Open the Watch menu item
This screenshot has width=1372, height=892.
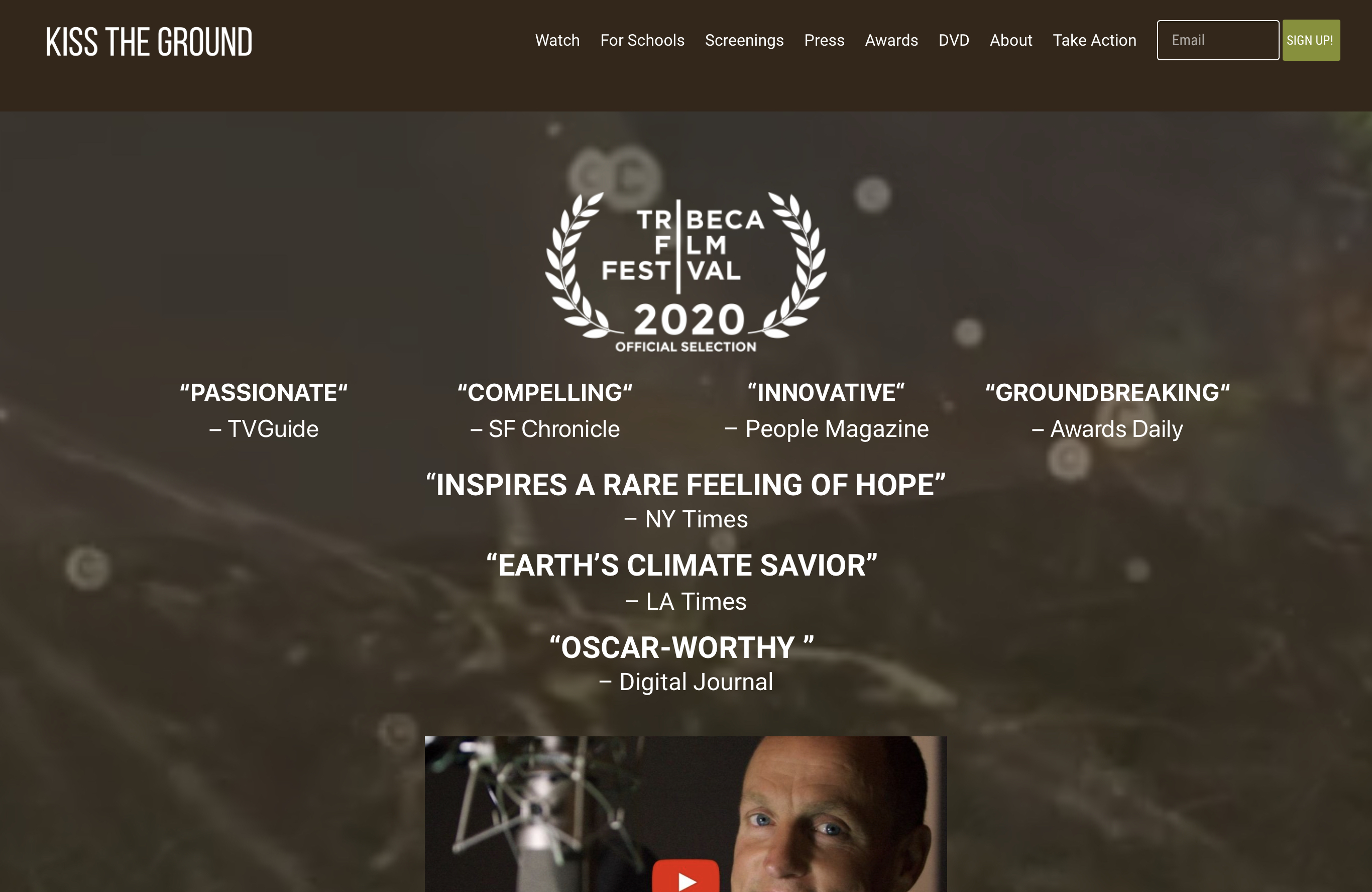coord(557,40)
